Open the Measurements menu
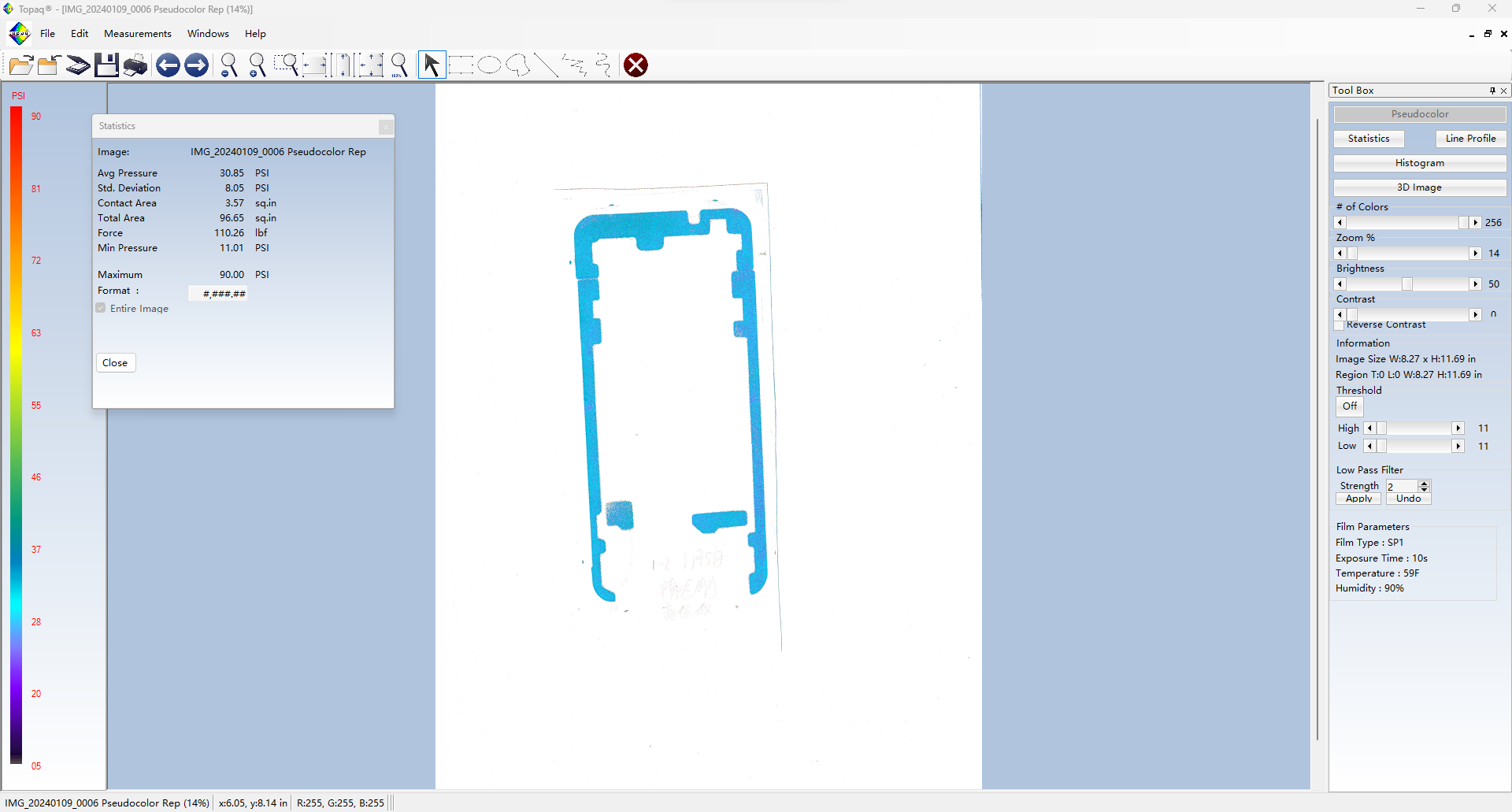Viewport: 1512px width, 812px height. click(137, 34)
